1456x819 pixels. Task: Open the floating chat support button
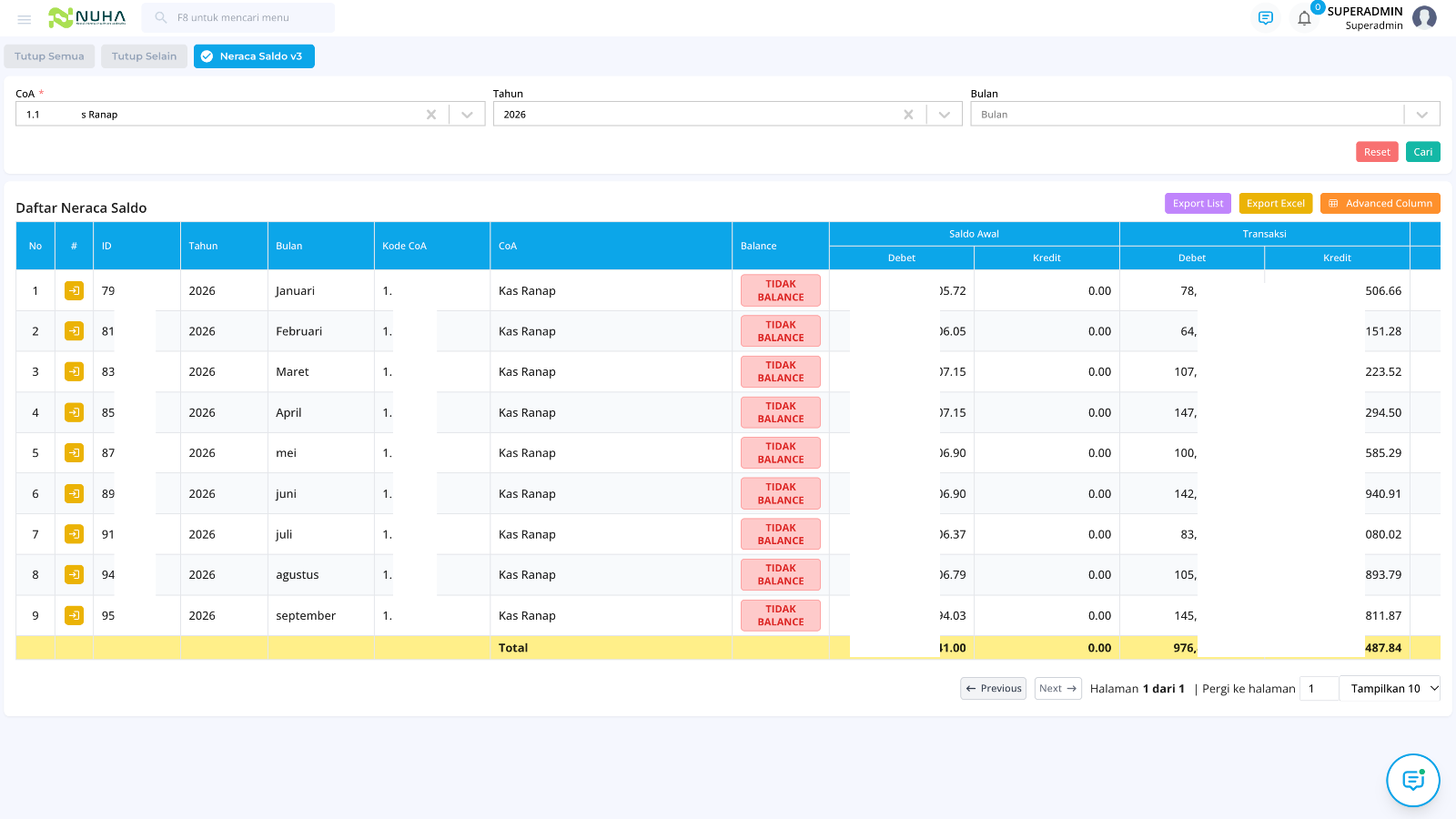(x=1413, y=781)
